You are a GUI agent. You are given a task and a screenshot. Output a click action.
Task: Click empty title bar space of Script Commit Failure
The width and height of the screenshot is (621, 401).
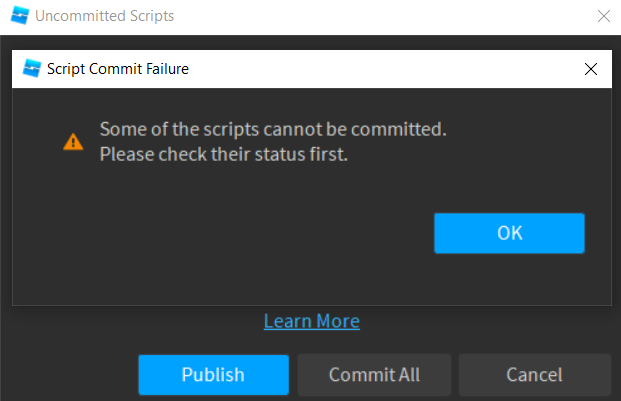tap(380, 69)
